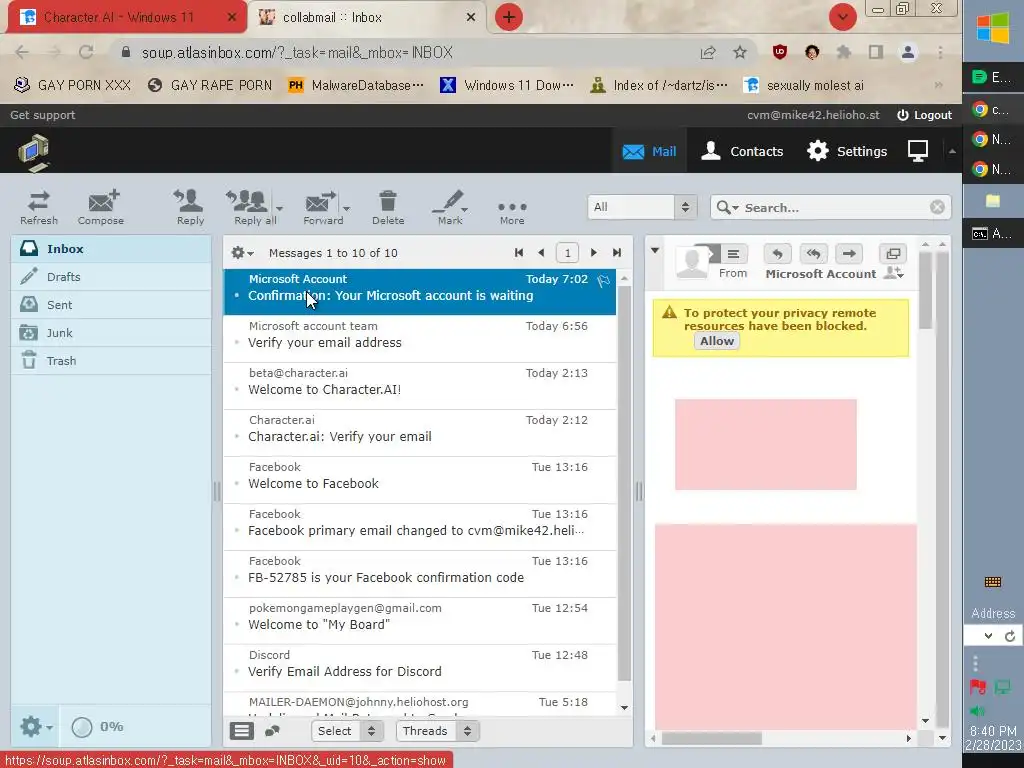
Task: Open Verify Email Address for Discord message
Action: click(419, 668)
